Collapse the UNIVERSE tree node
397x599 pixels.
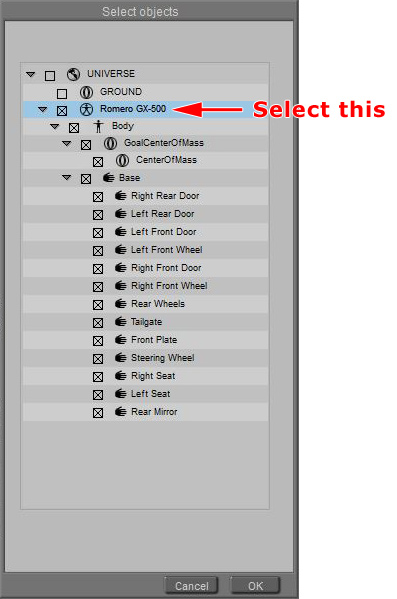(31, 74)
